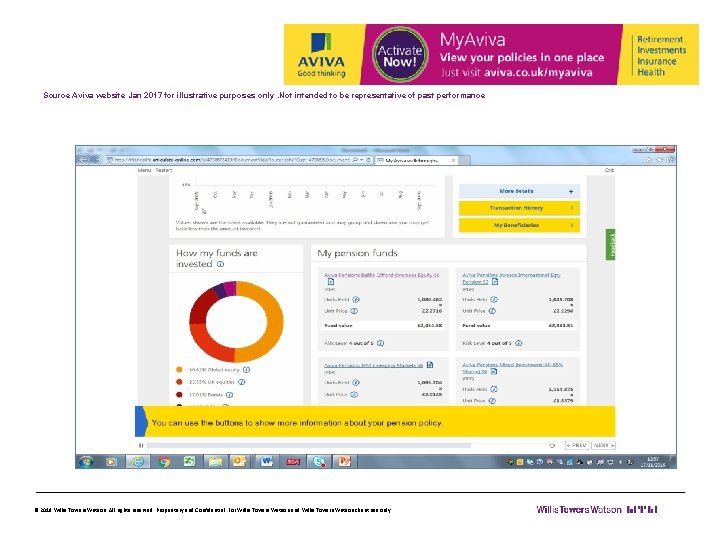
Task: Open Aviva Pensions Baillie Gifford Overseas Equity link
Action: (382, 275)
